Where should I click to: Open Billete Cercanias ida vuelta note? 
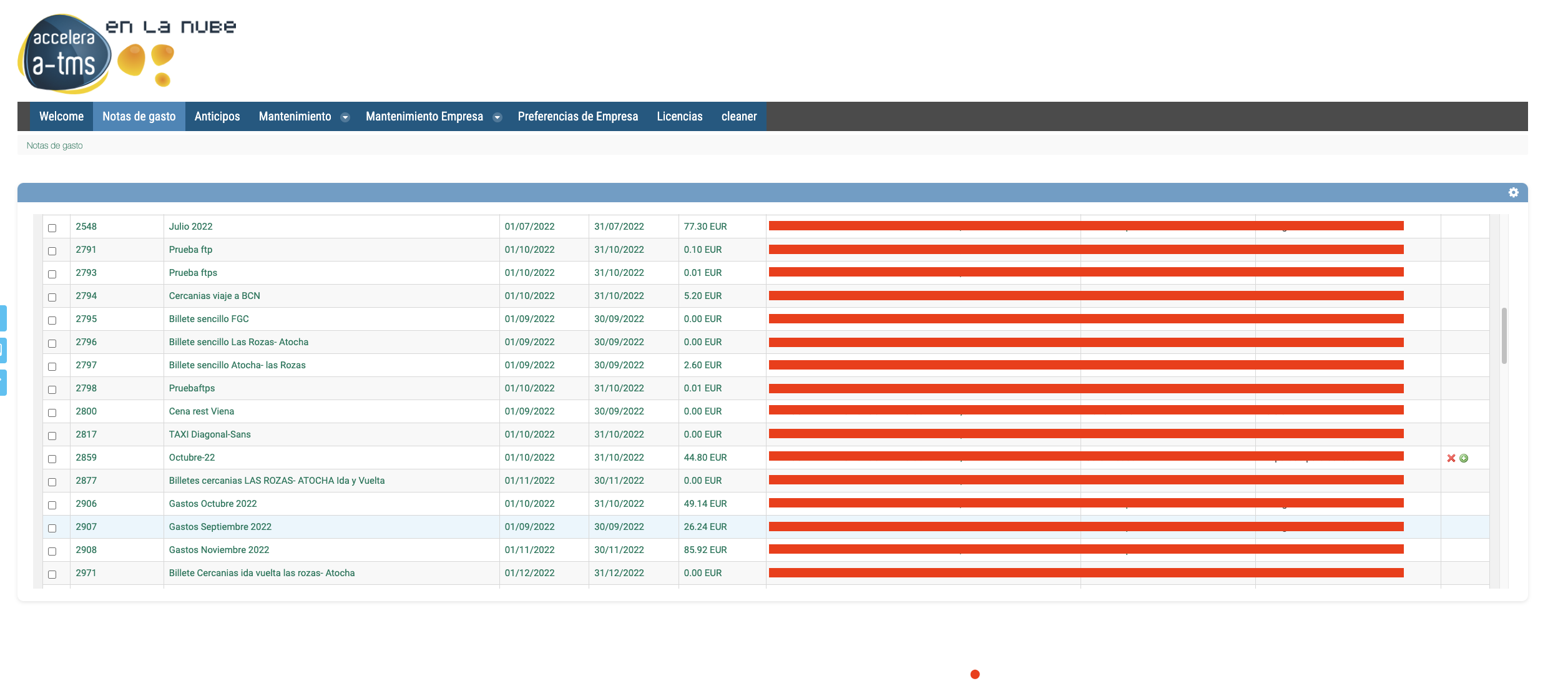262,573
